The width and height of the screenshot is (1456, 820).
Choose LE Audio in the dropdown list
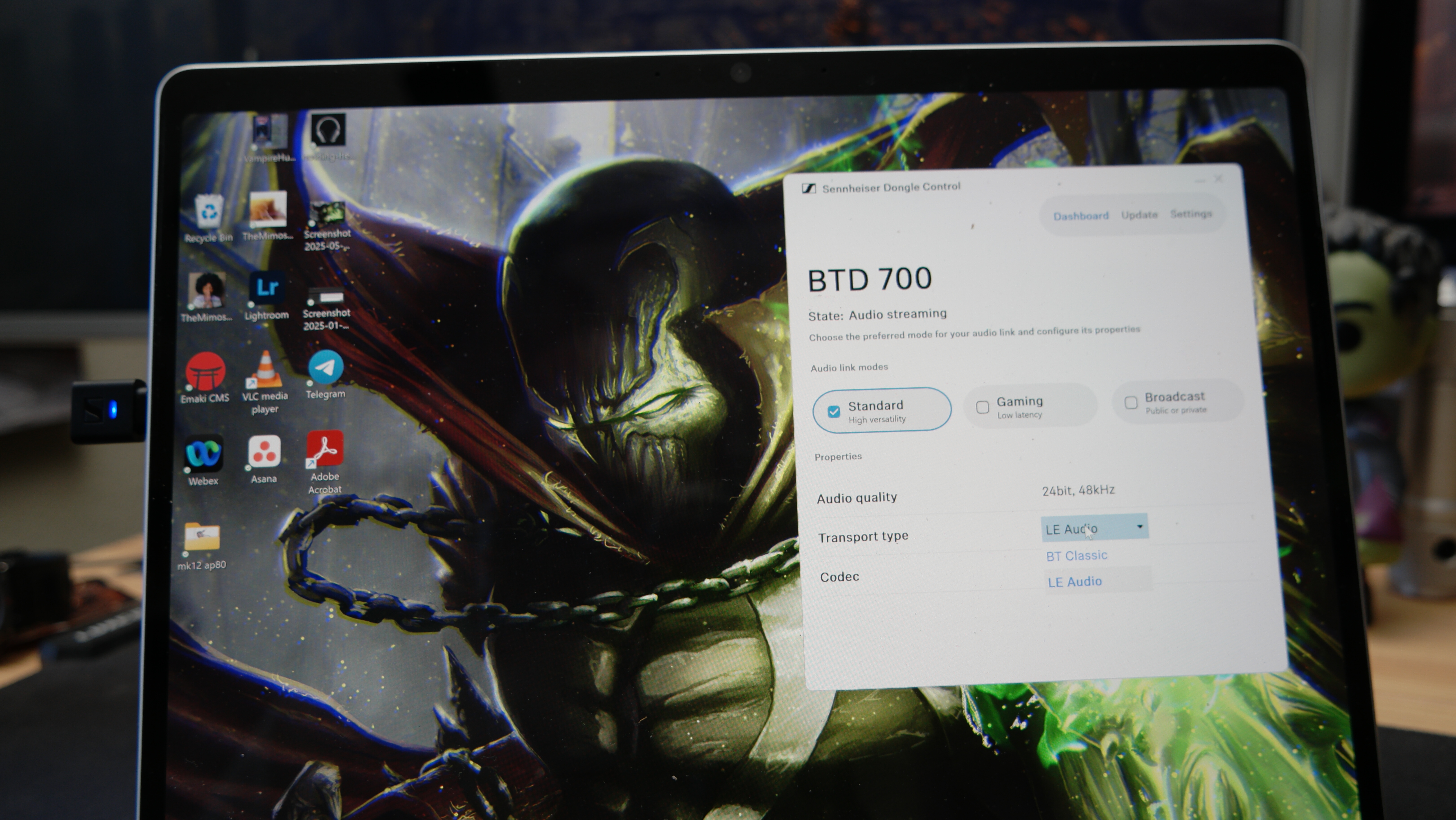(x=1075, y=582)
